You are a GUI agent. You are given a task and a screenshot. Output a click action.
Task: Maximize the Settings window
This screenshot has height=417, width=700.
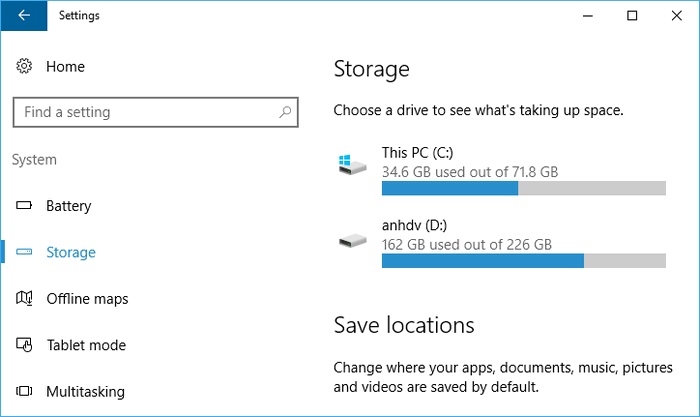(632, 16)
